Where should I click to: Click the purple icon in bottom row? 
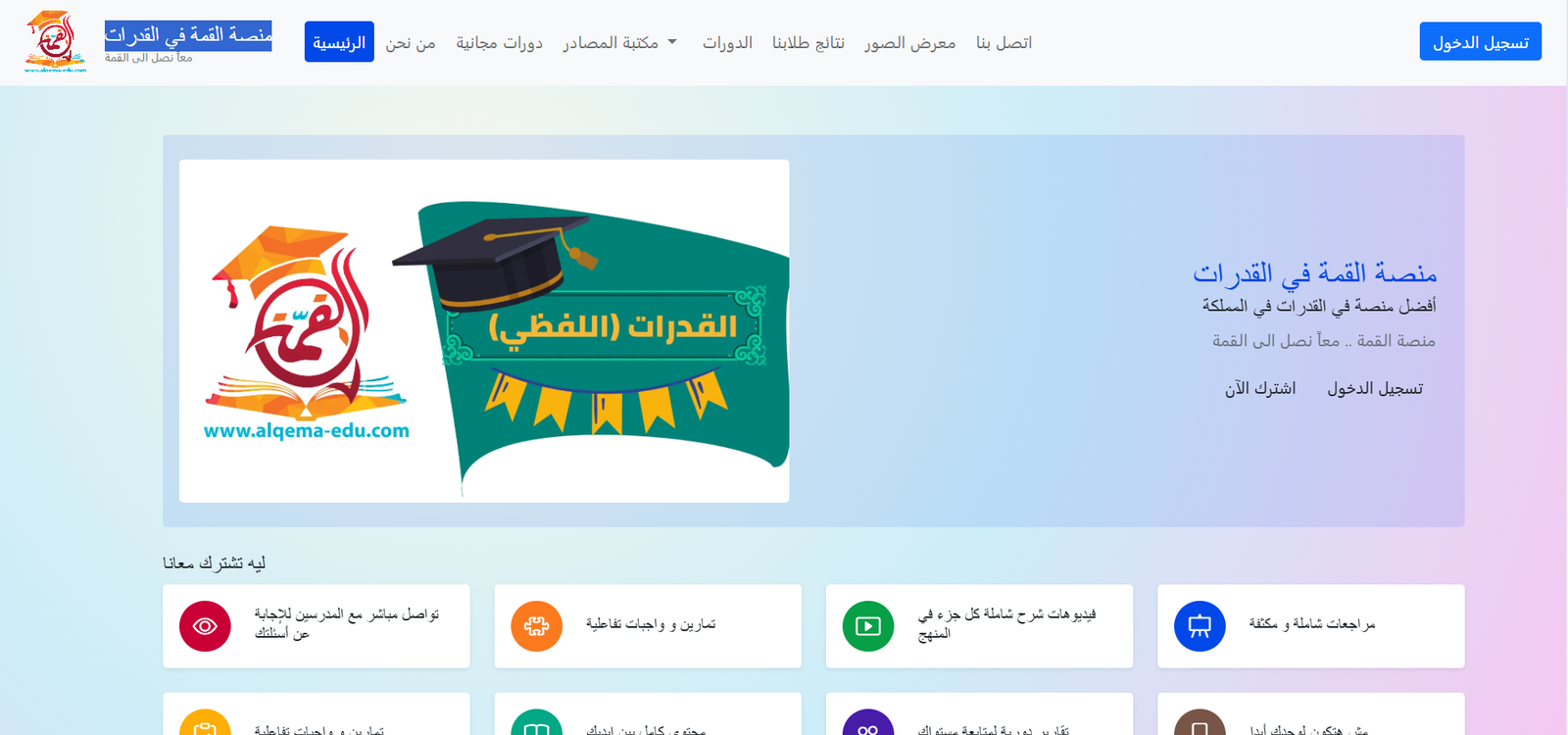click(868, 722)
